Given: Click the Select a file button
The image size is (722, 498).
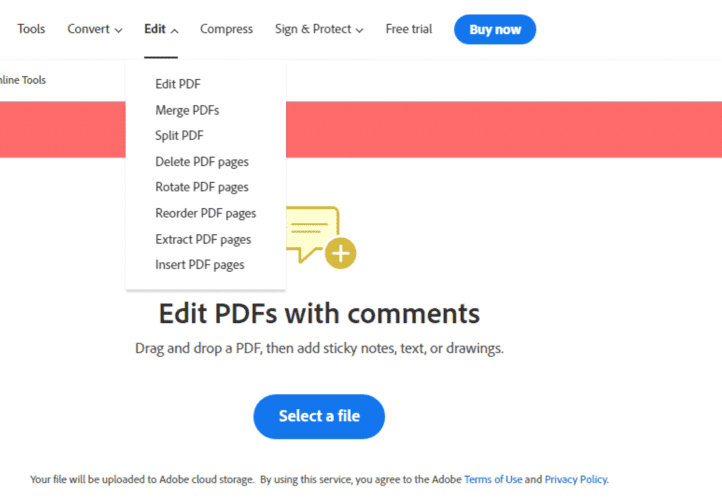Looking at the screenshot, I should click(319, 417).
